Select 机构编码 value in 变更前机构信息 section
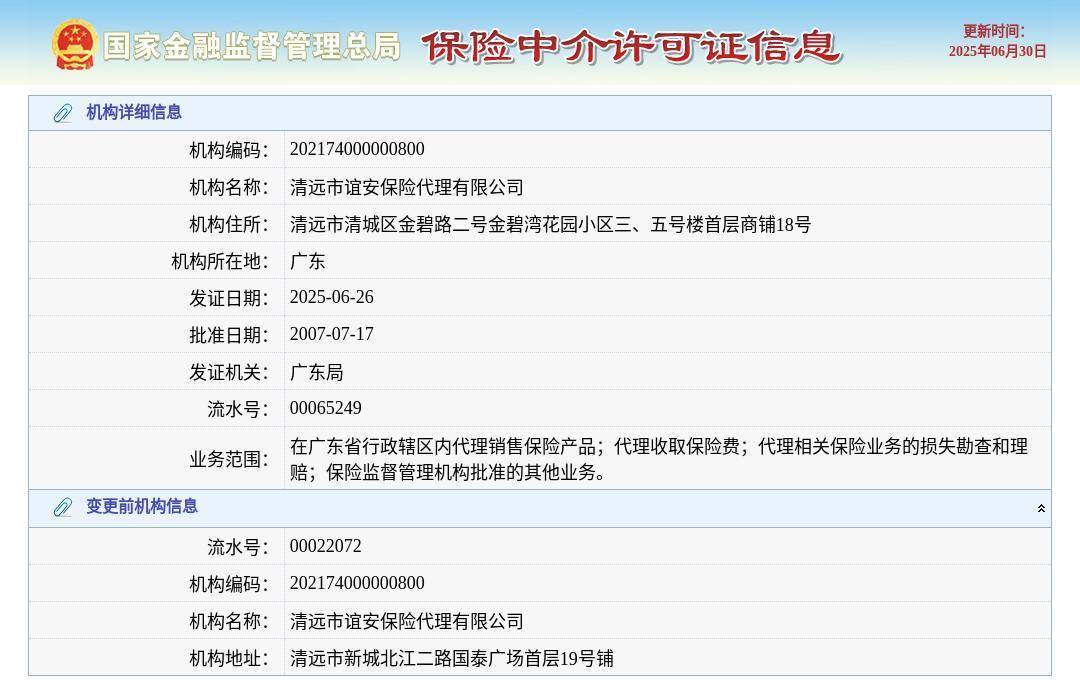This screenshot has width=1080, height=690. point(357,583)
